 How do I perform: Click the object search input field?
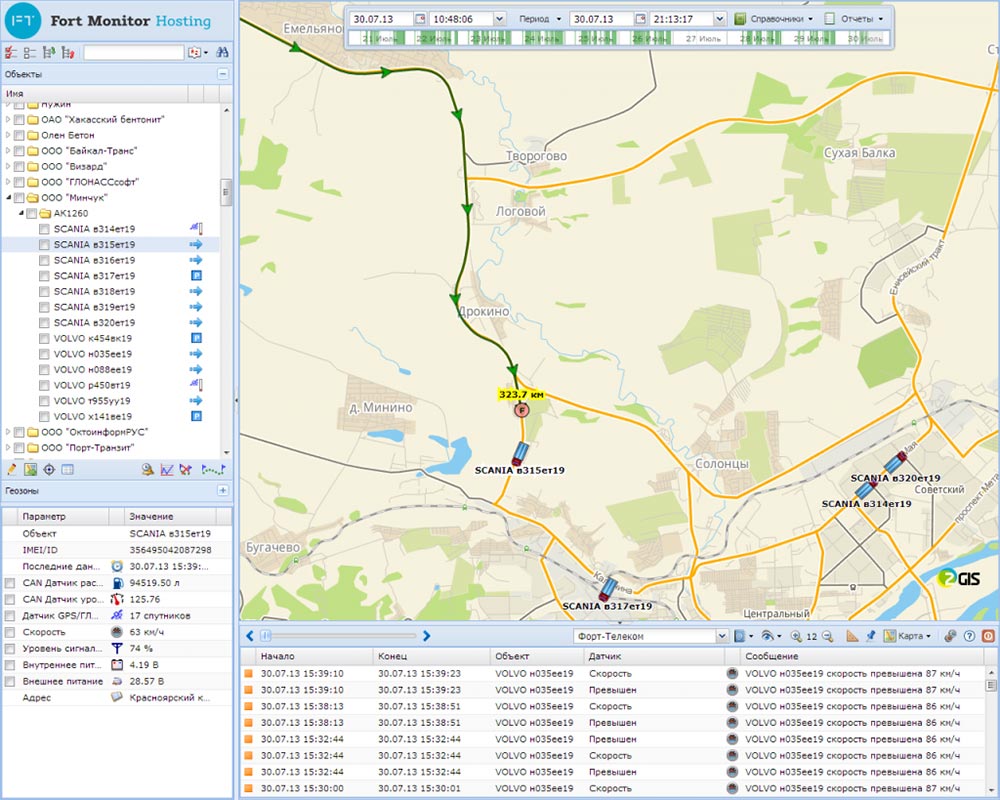tap(133, 53)
